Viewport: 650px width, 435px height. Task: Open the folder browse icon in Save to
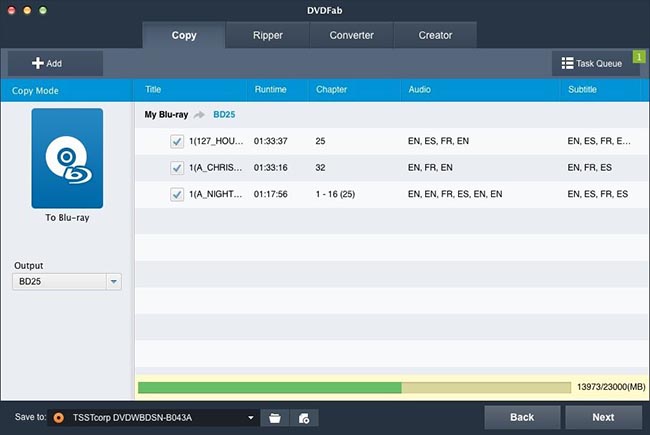[274, 418]
